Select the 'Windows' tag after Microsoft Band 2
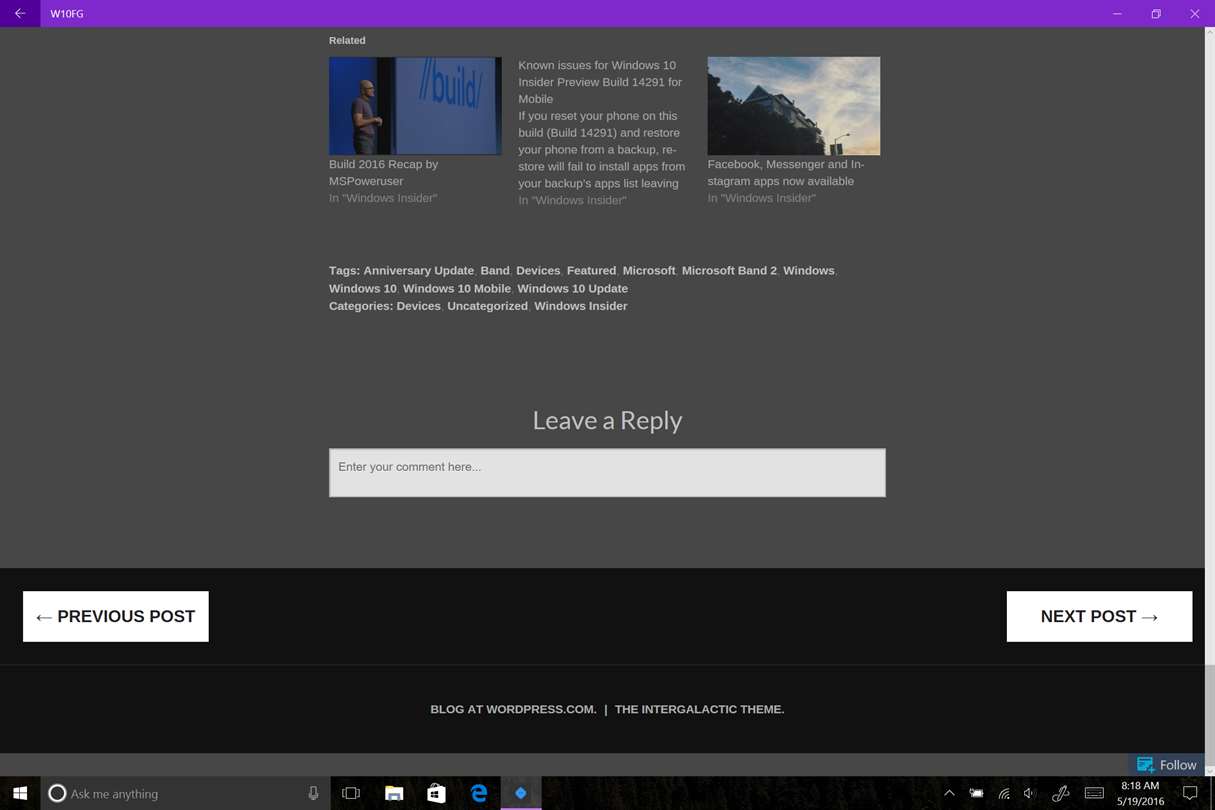Screen dimensions: 1215x810 point(809,271)
